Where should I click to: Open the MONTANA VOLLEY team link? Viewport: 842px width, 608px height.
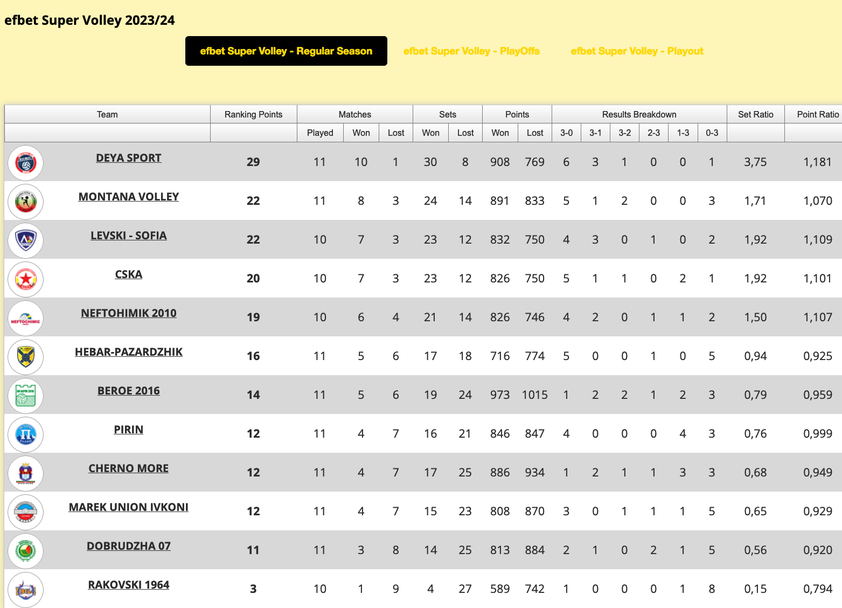pyautogui.click(x=128, y=197)
